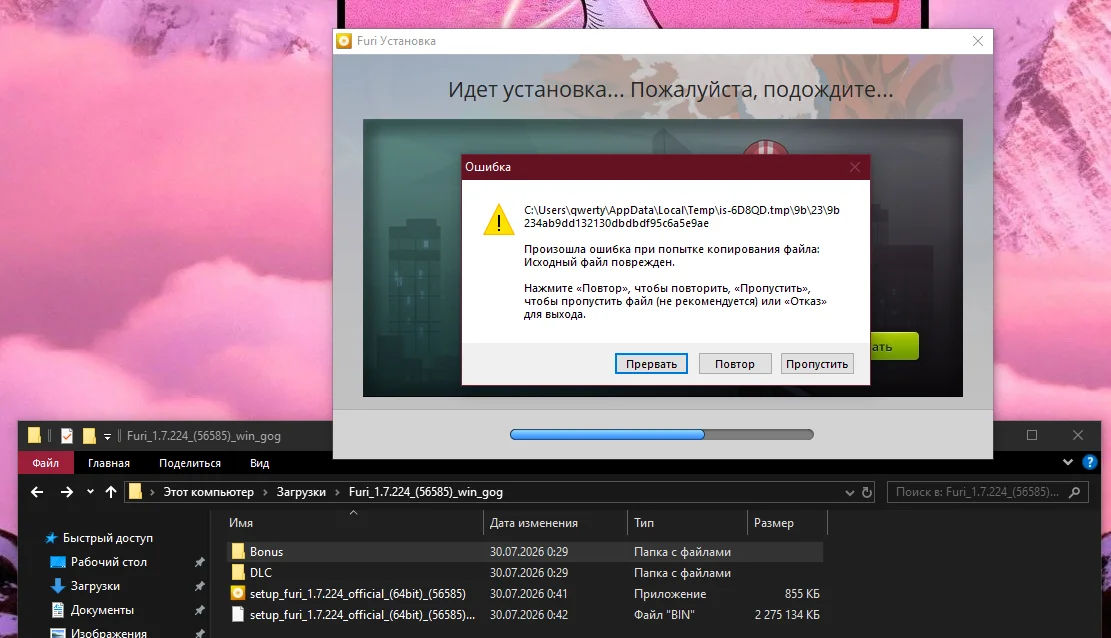Open Изображения in navigation pane
Screen dimensions: 1111x638
[x=108, y=633]
